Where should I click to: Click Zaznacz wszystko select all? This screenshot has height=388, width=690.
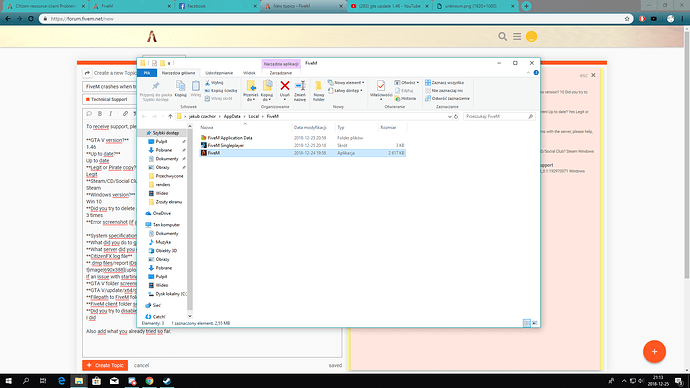pos(444,83)
